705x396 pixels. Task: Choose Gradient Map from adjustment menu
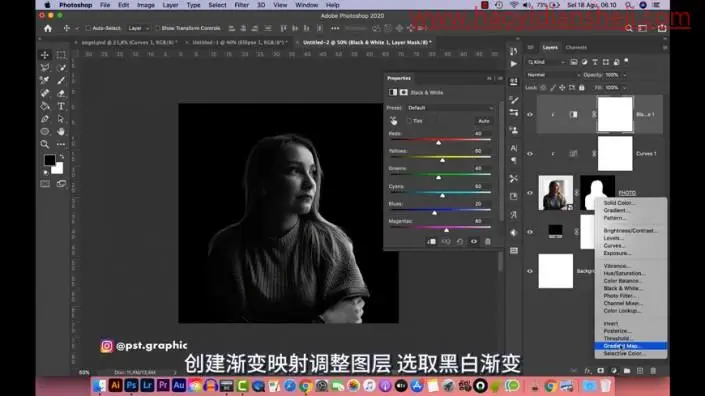pyautogui.click(x=630, y=346)
